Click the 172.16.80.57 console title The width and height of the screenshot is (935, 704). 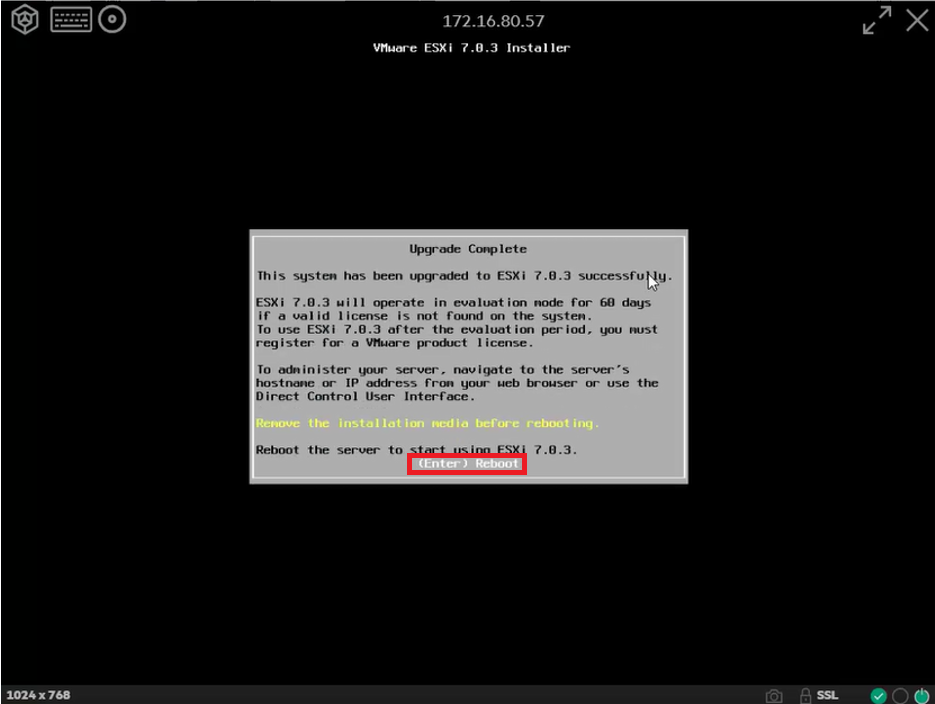(x=493, y=21)
